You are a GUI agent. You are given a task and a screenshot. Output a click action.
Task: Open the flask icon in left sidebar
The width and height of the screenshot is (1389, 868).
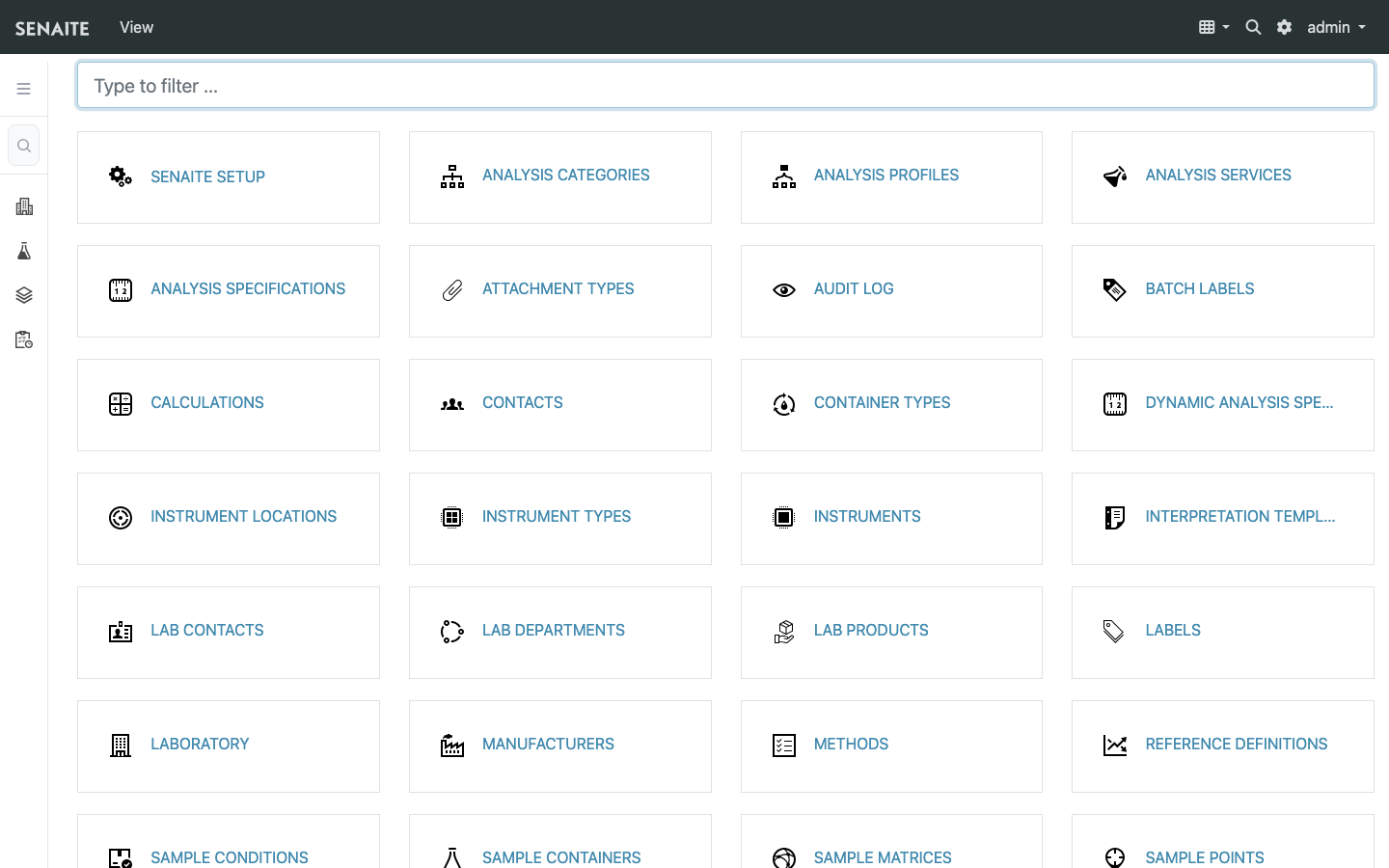24,251
